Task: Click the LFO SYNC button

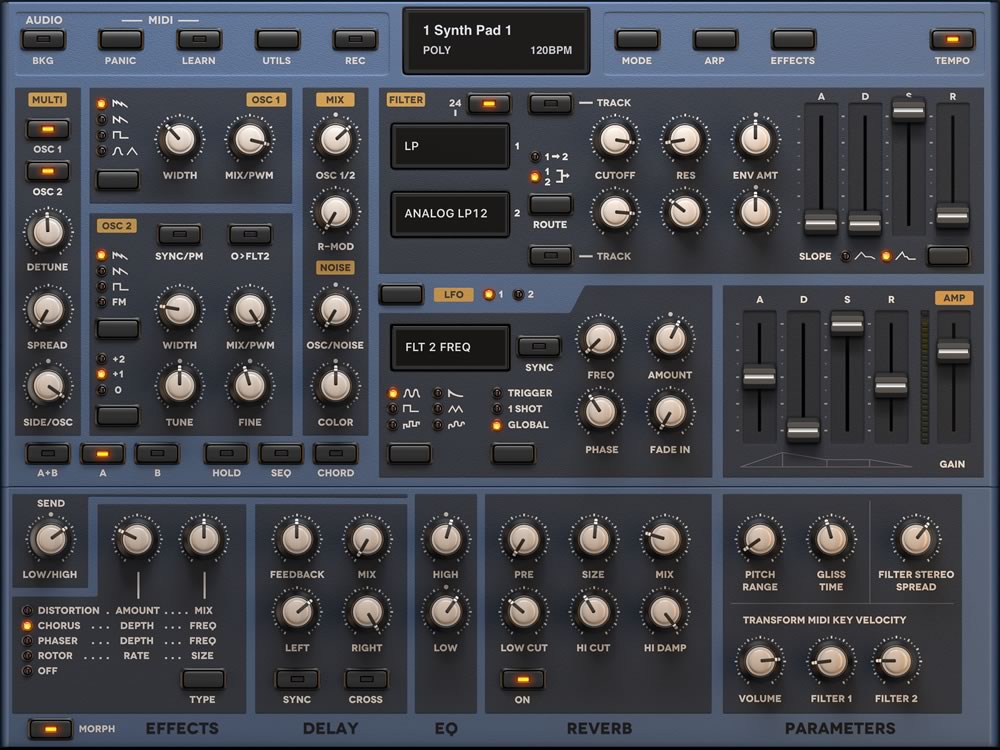Action: tap(539, 346)
